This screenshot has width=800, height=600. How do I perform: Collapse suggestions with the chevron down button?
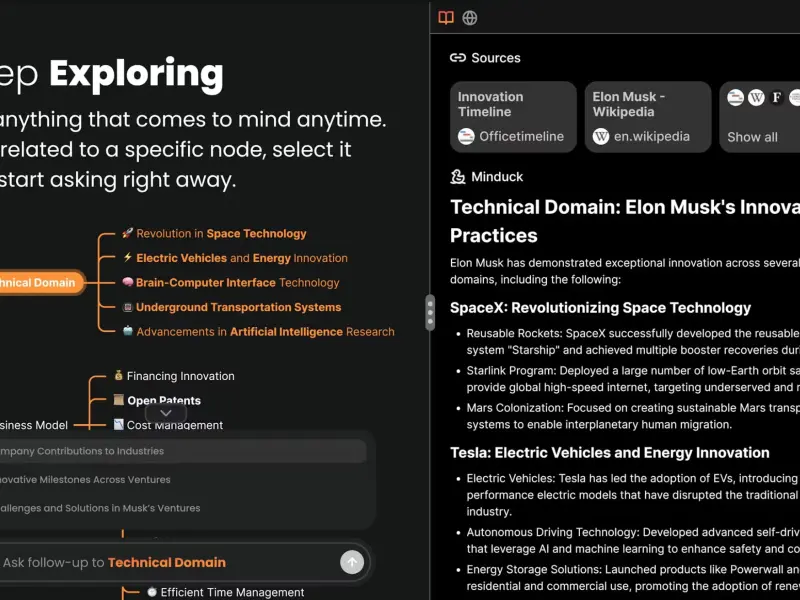point(166,413)
